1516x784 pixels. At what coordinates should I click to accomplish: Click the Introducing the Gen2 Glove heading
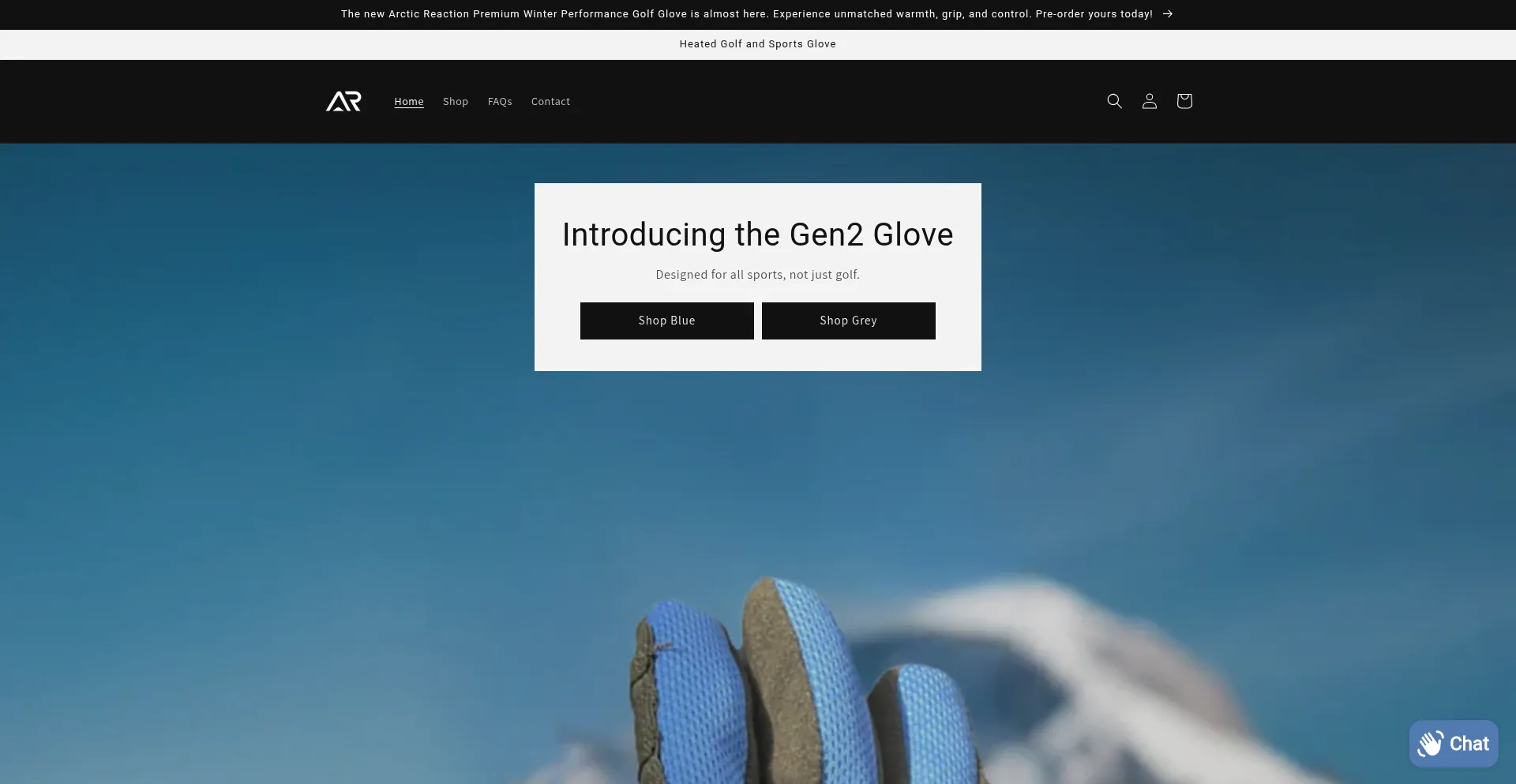click(x=758, y=234)
